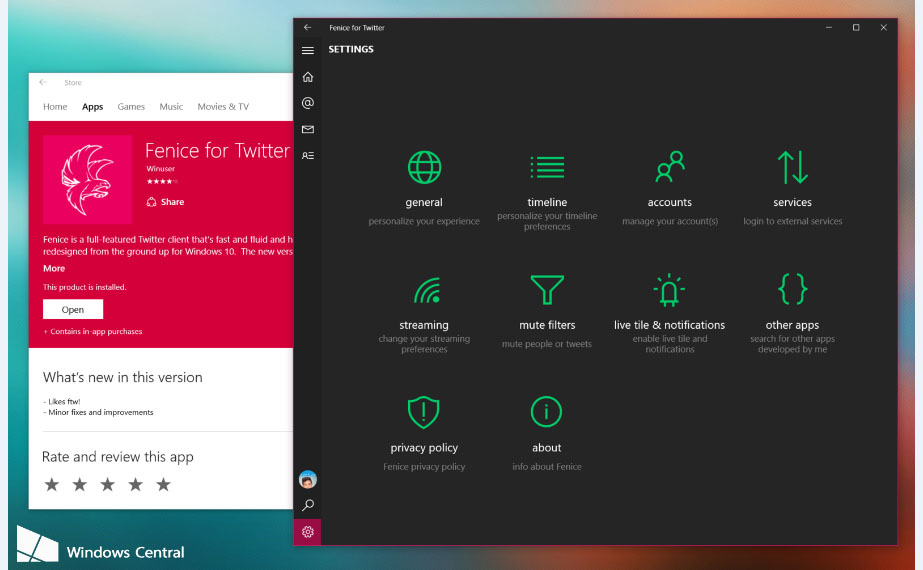Open search magnifier in Fenice sidebar
The image size is (923, 570).
coord(307,505)
